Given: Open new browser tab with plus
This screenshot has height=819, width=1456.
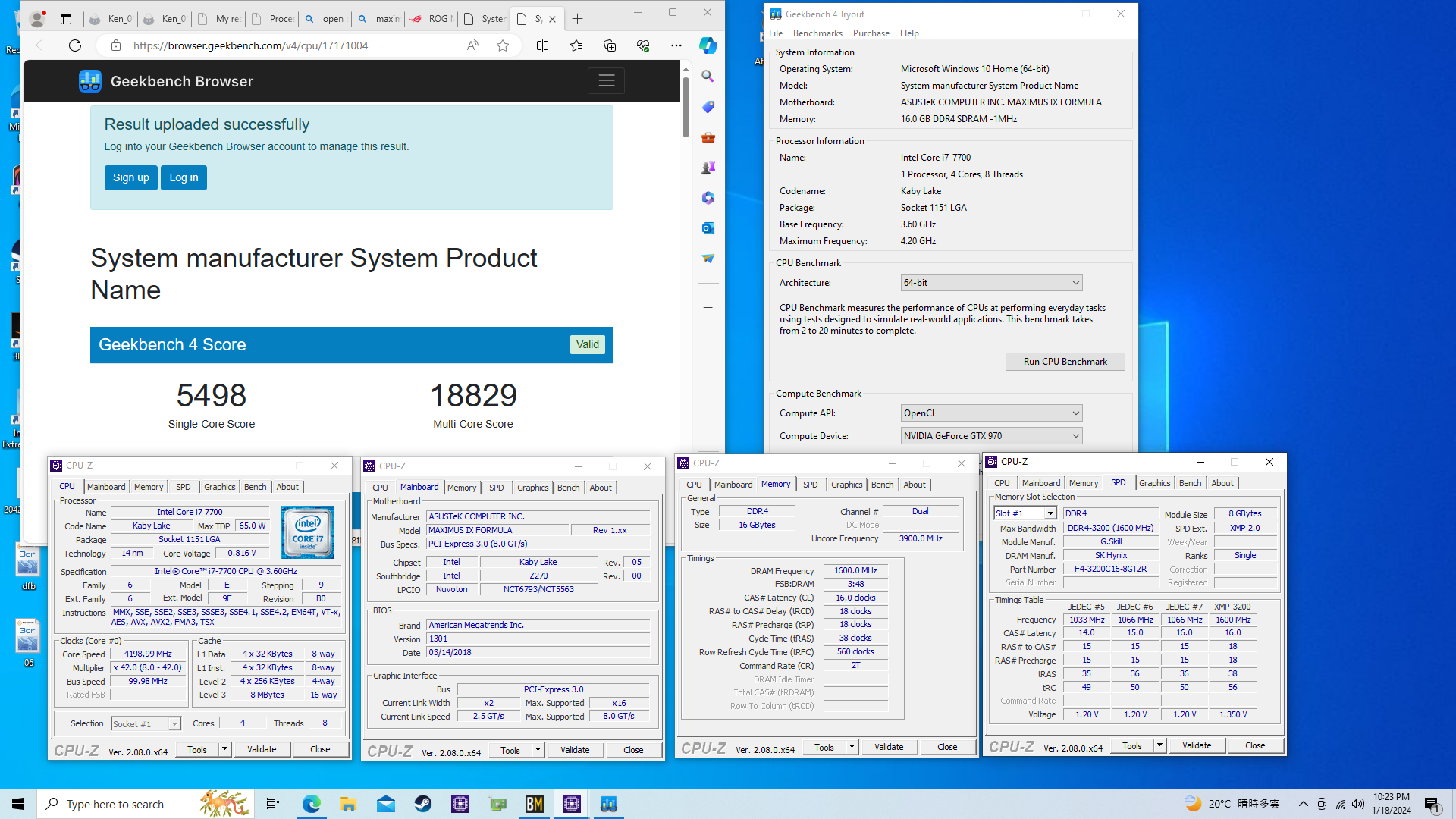Looking at the screenshot, I should pyautogui.click(x=578, y=19).
